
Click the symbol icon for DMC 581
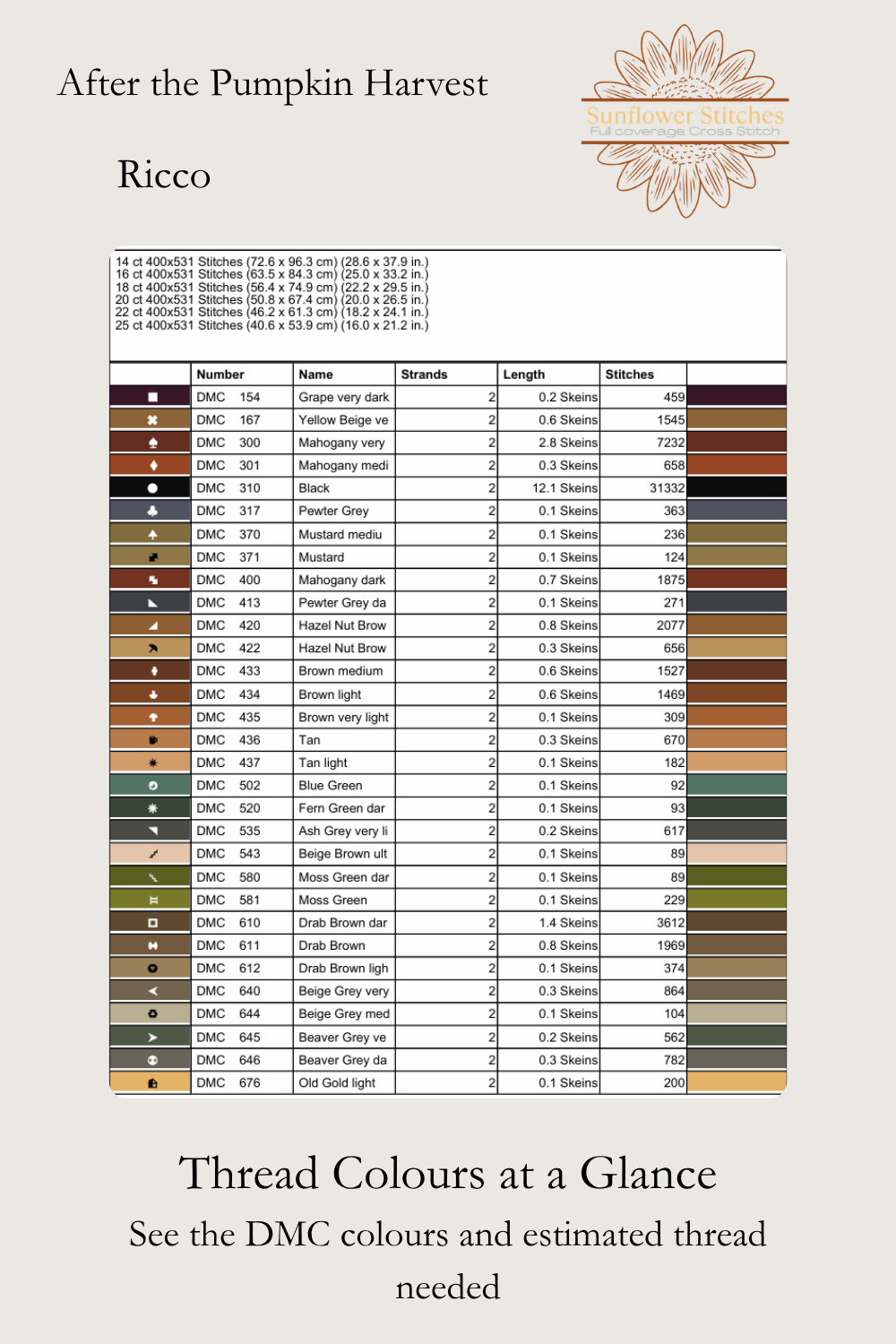pos(152,900)
